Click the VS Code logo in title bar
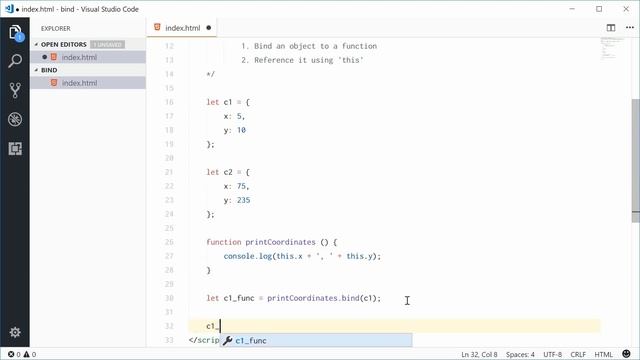The image size is (640, 360). tap(9, 9)
